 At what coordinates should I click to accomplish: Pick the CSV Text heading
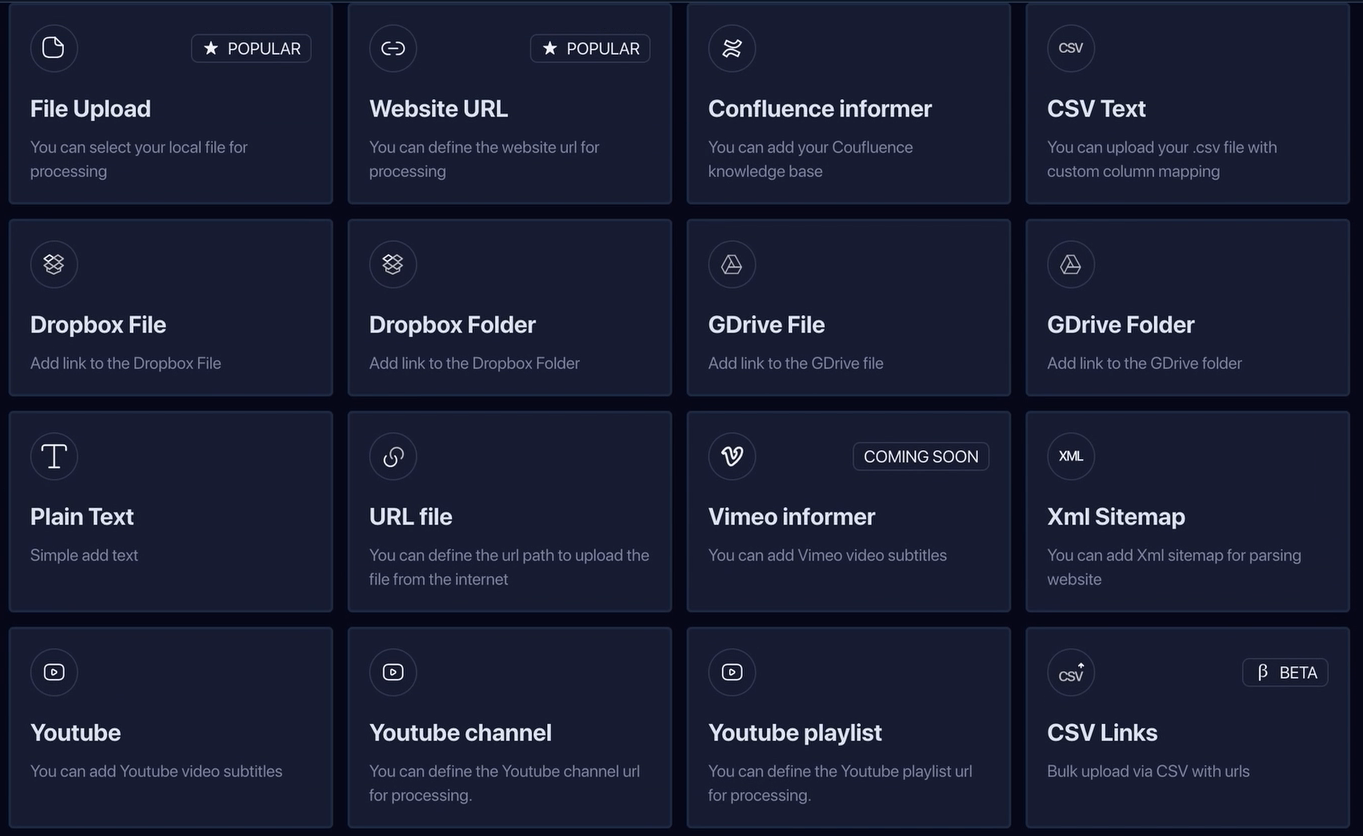1096,108
